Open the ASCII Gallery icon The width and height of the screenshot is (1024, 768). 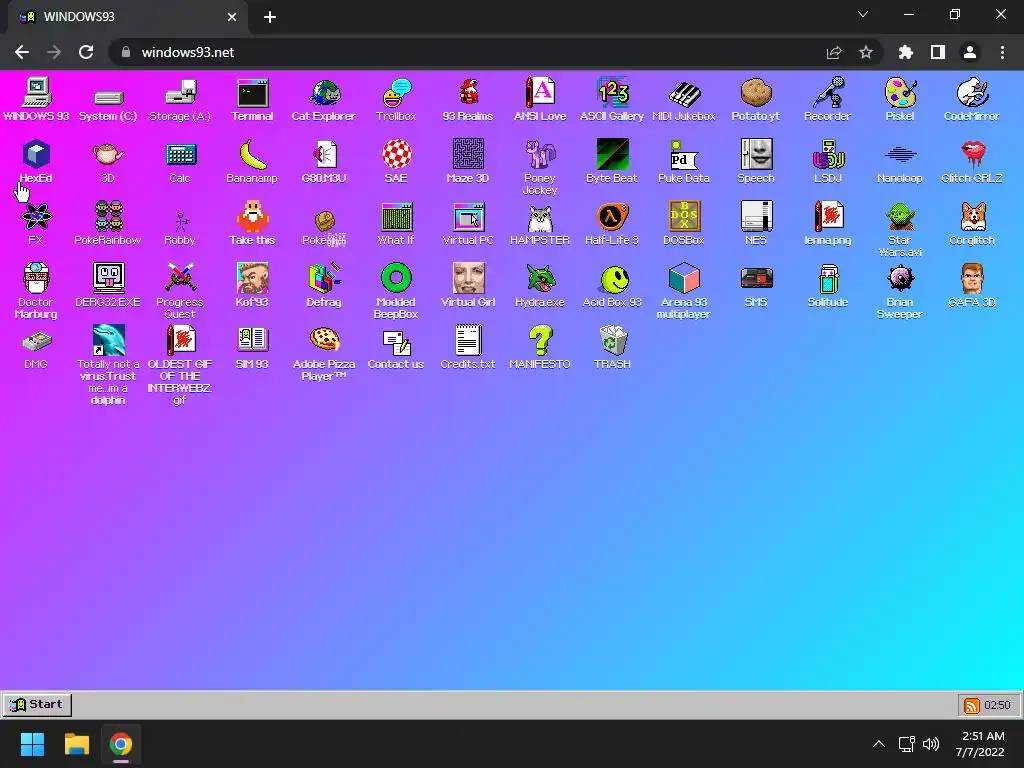coord(612,99)
